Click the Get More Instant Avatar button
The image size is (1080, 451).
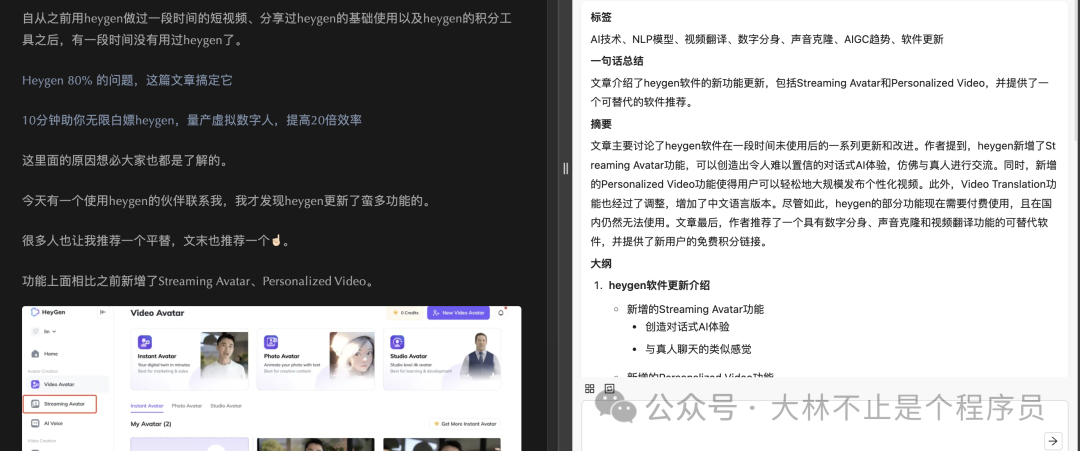(465, 423)
